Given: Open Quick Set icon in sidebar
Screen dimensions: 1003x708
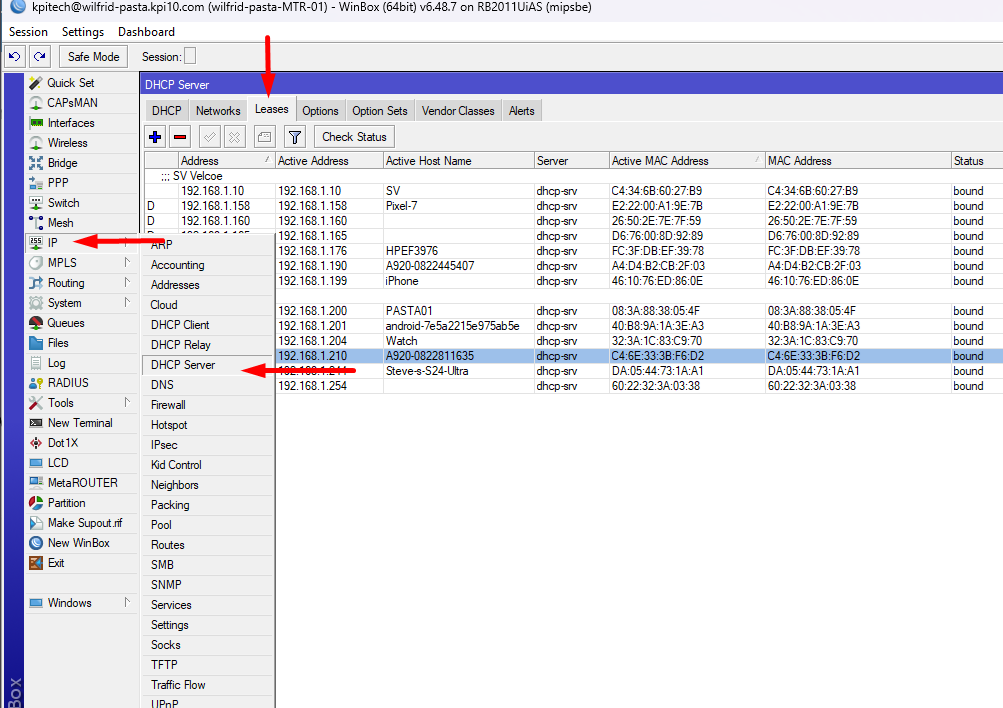Looking at the screenshot, I should coord(36,83).
